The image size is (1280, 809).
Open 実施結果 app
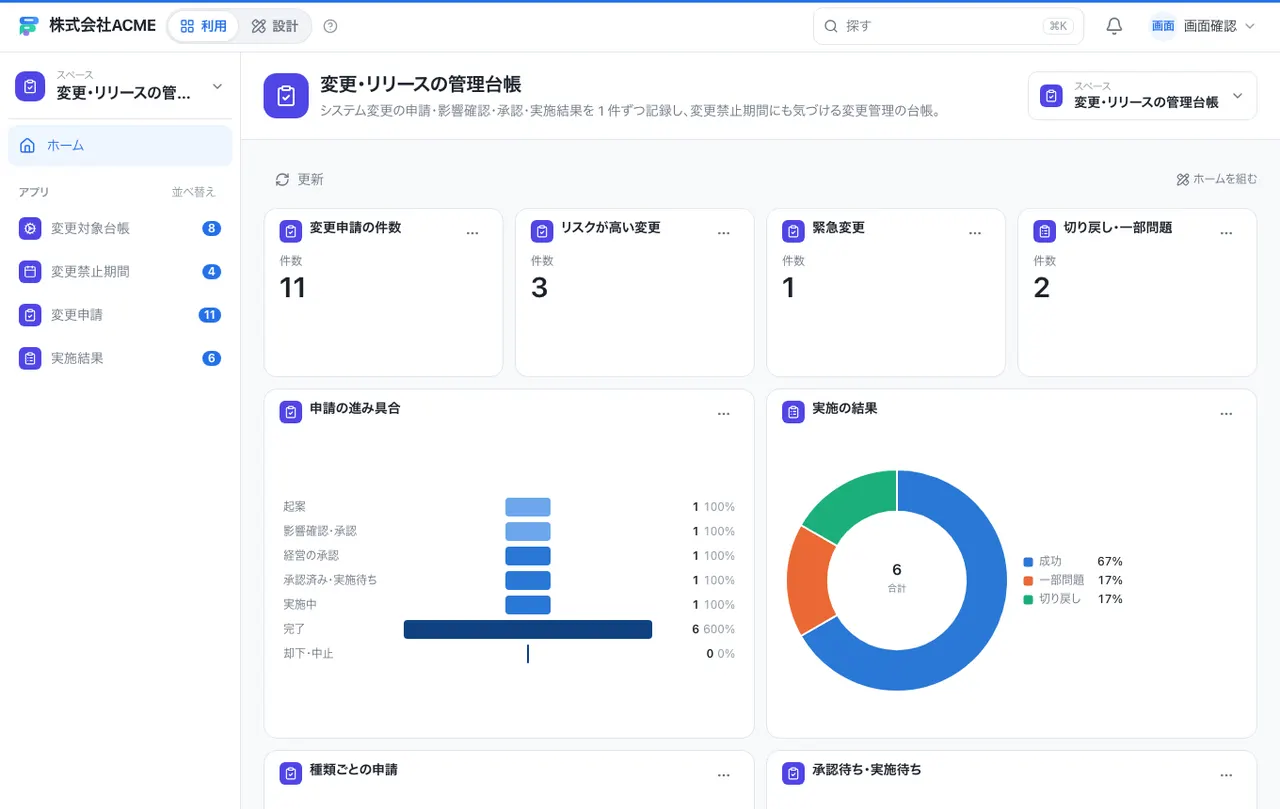click(120, 358)
